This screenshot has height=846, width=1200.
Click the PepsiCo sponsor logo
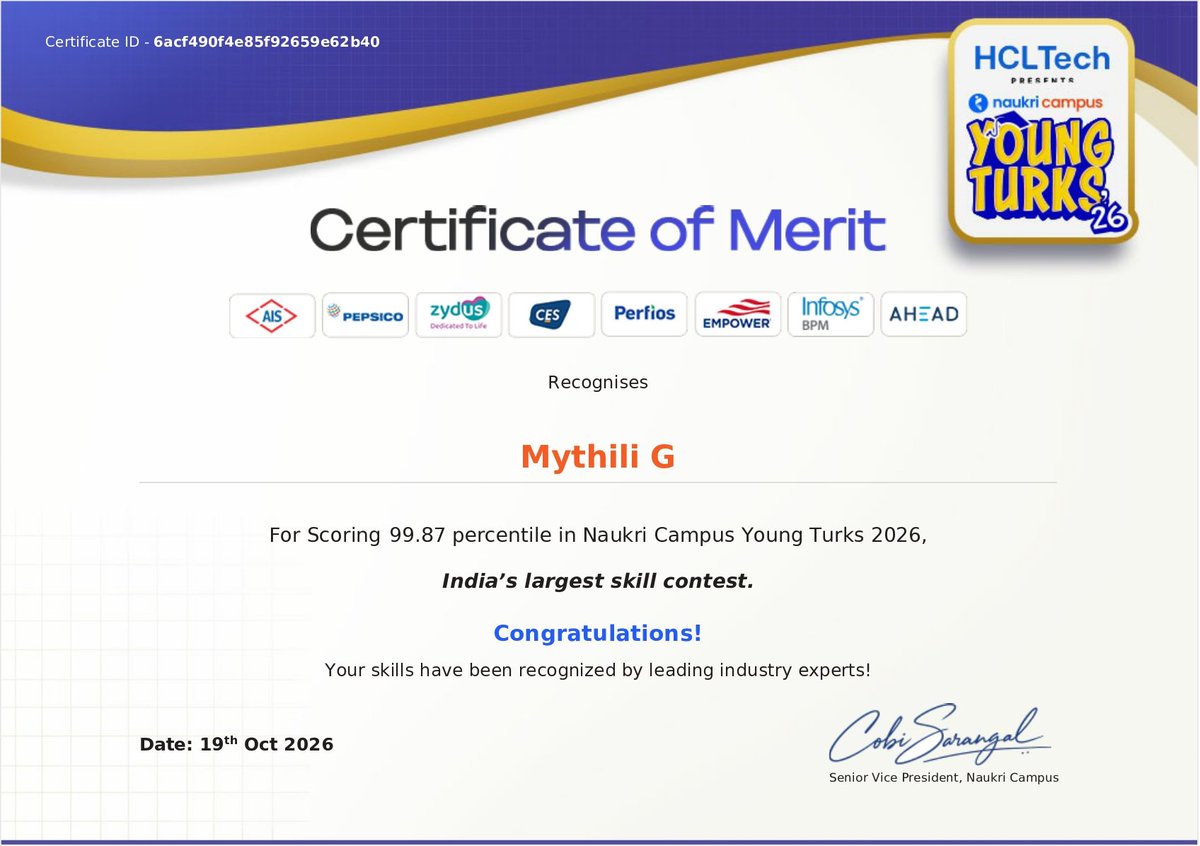tap(365, 315)
